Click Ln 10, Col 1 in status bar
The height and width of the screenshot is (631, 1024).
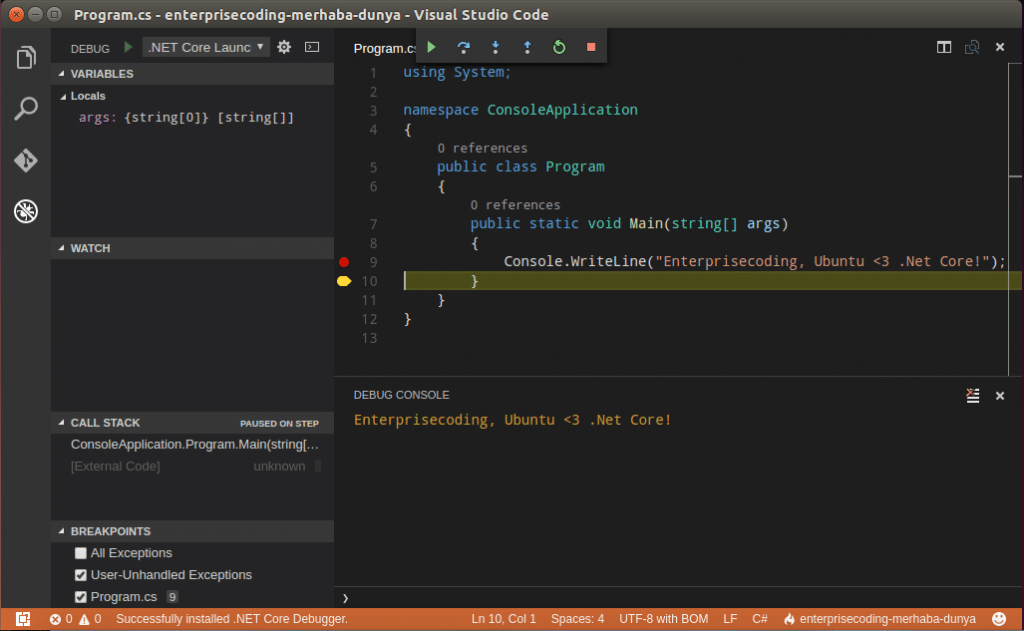click(504, 619)
